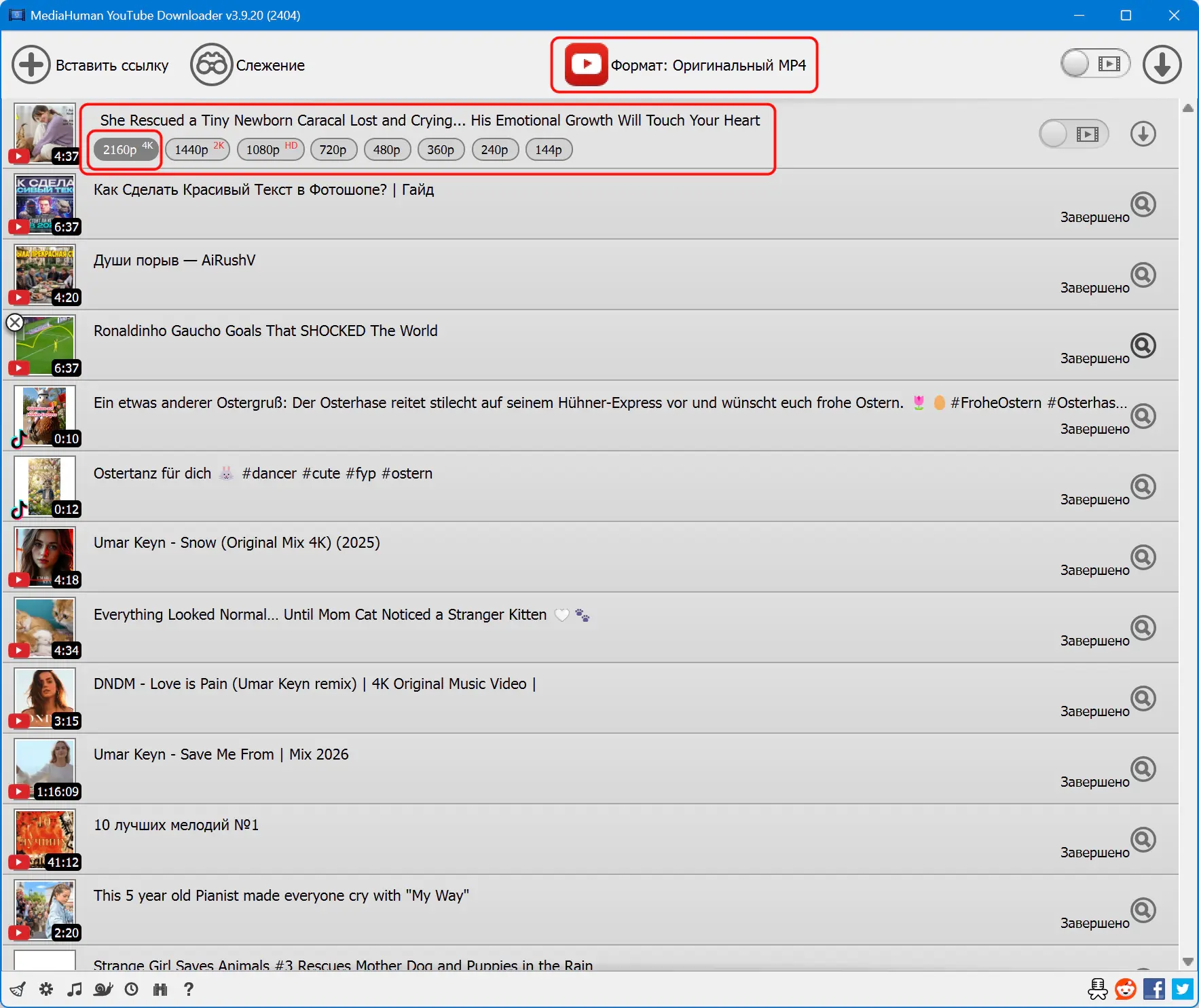Click thumbnail of 'Umar Keyn - Snow'
The image size is (1199, 1008).
coord(45,557)
